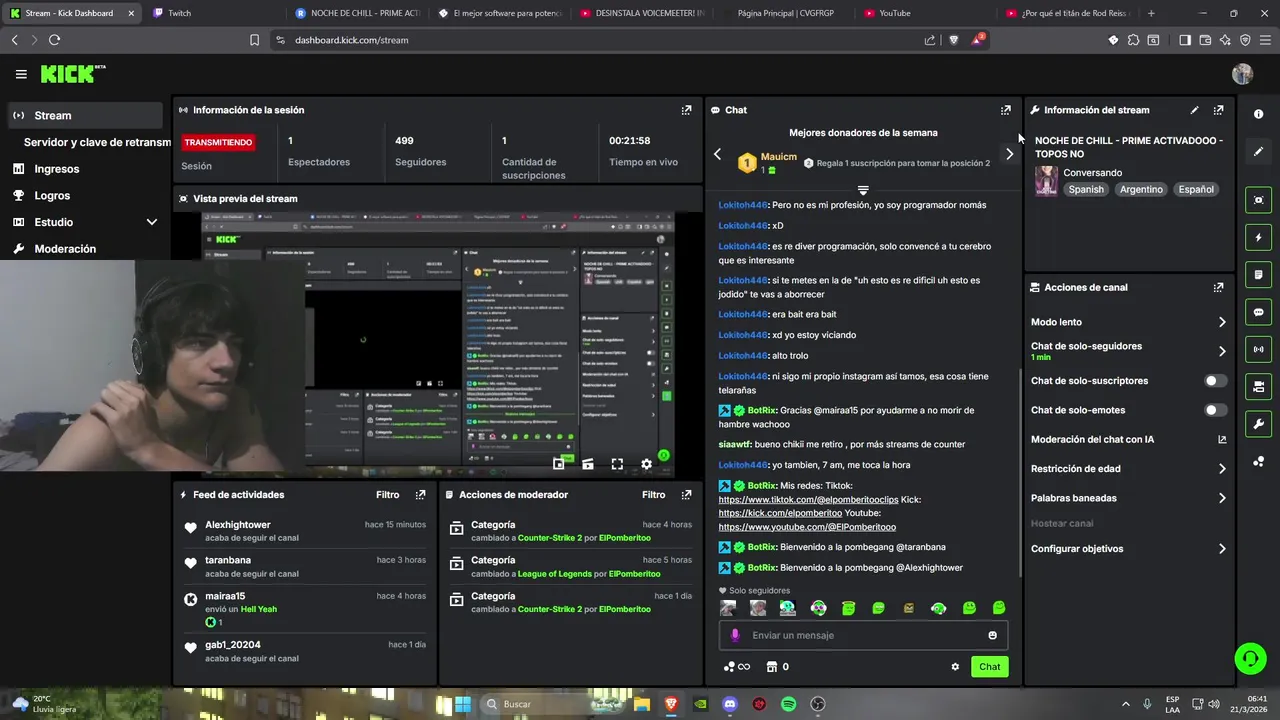Viewport: 1280px width, 720px height.
Task: Open the green headset support button
Action: 1250,658
